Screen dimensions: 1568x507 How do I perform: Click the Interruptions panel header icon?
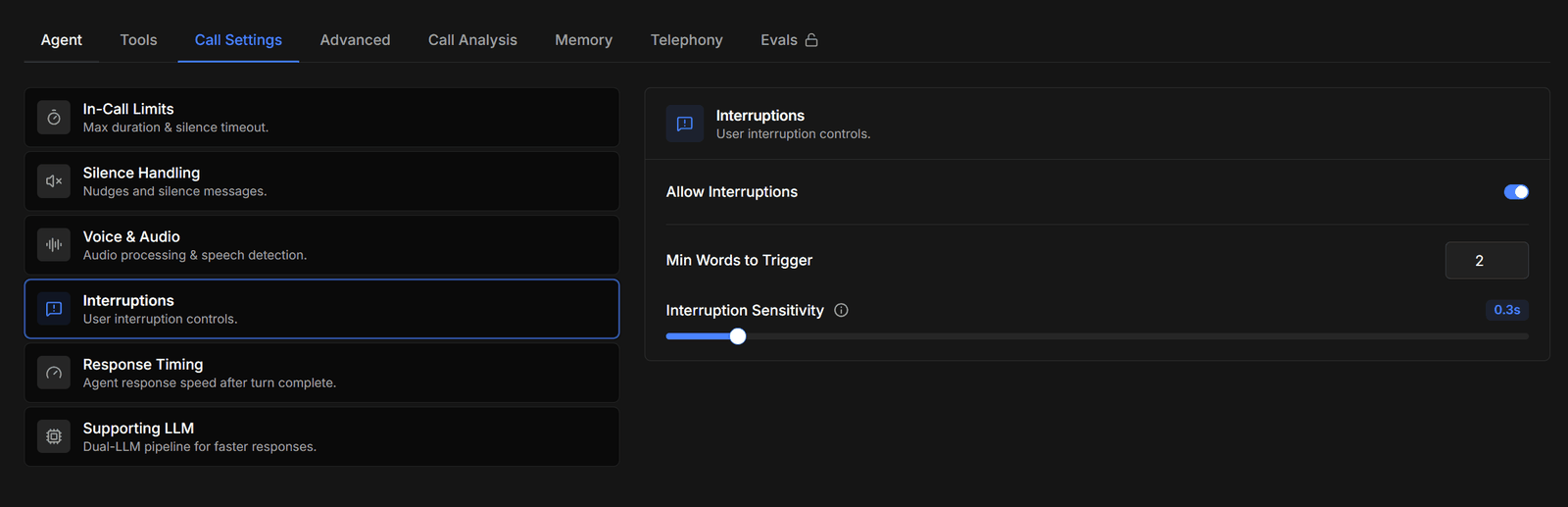point(685,124)
